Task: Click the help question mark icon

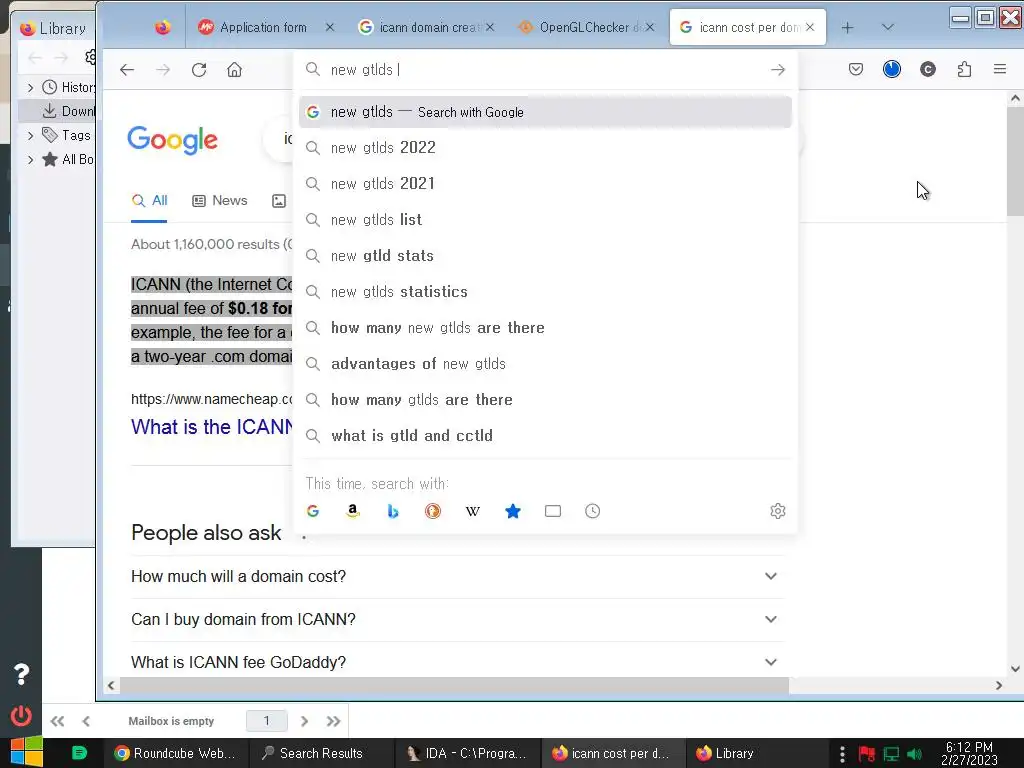Action: tap(22, 674)
